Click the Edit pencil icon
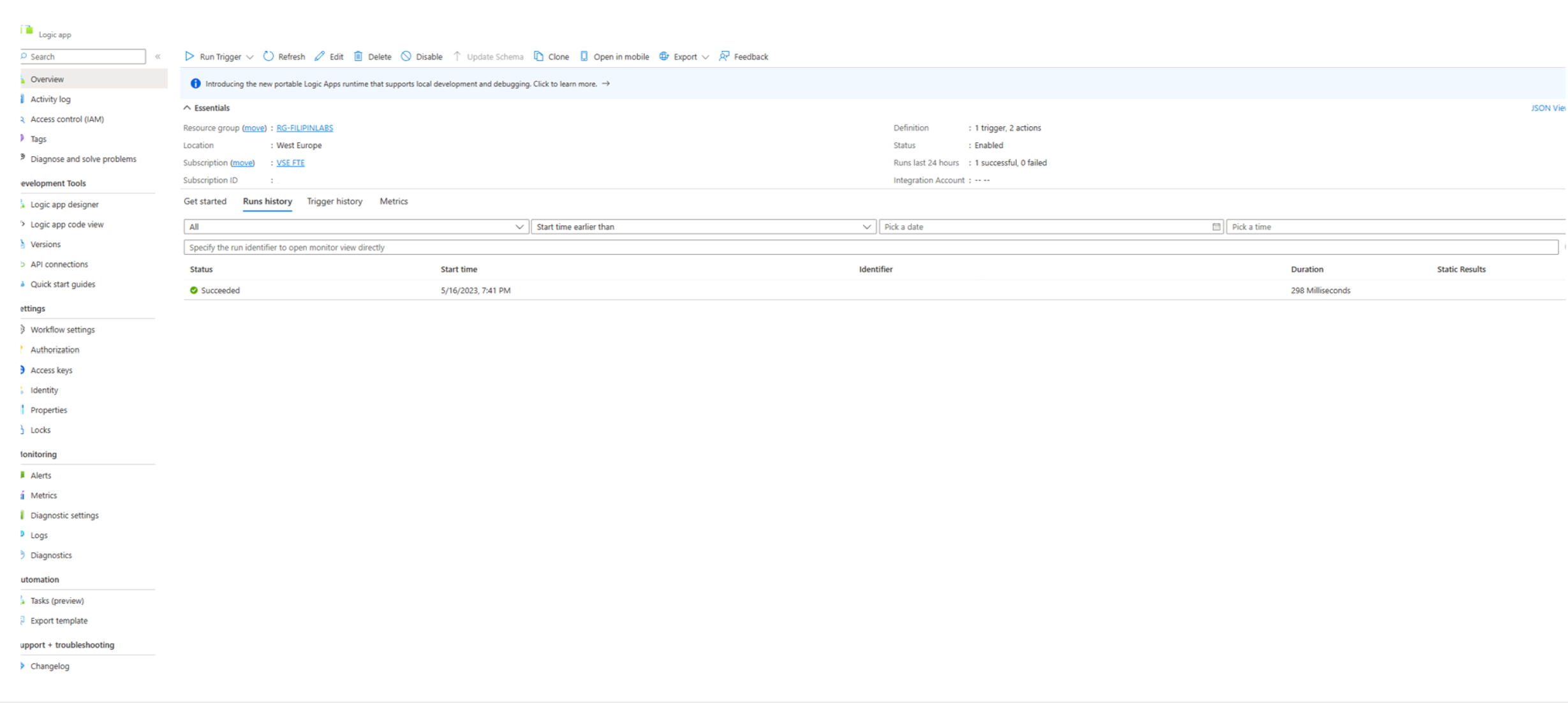Screen dimensions: 1568x703 (320, 56)
